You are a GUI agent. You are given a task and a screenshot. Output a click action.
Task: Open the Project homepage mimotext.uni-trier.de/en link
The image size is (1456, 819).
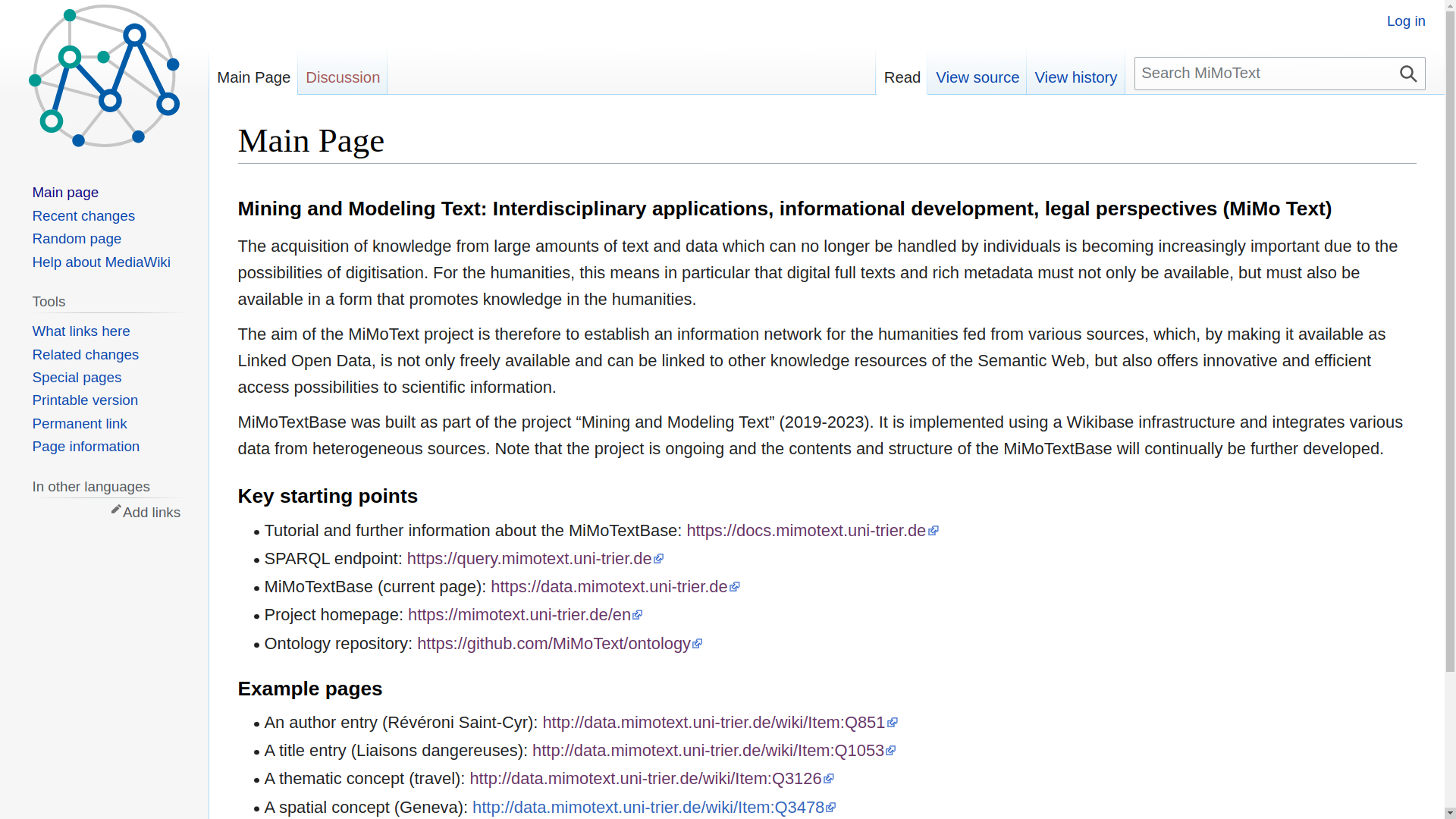[x=519, y=615]
